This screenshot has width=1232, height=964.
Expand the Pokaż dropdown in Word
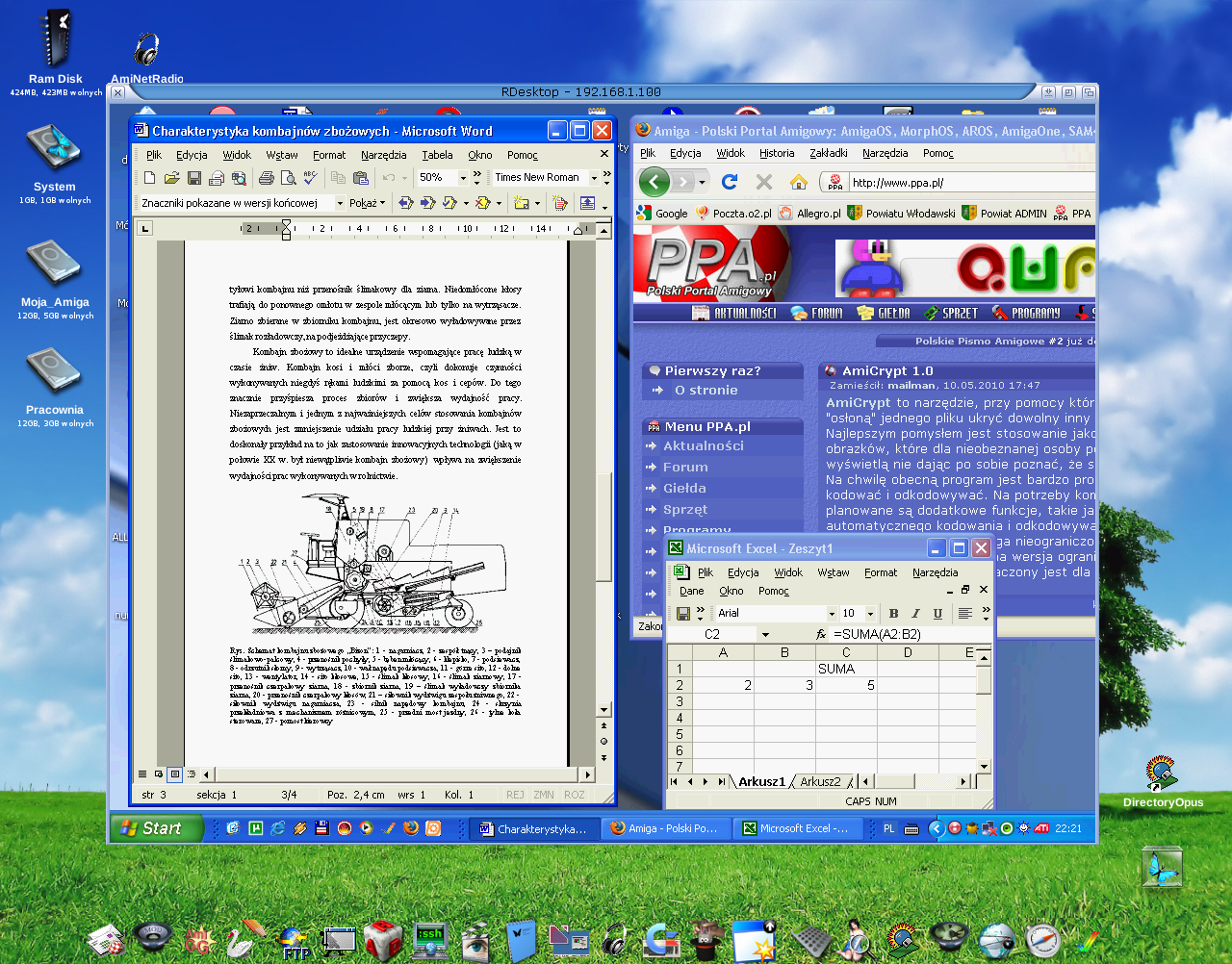click(x=367, y=203)
